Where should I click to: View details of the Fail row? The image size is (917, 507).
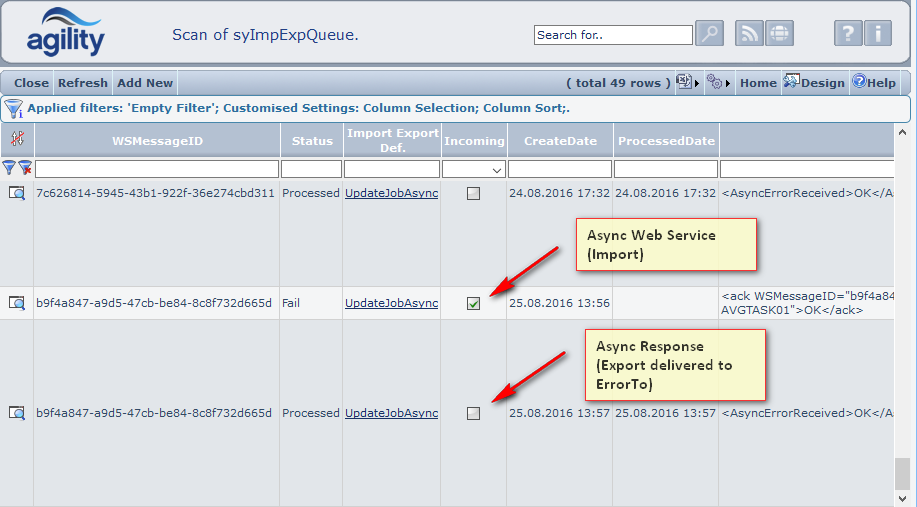(x=17, y=303)
